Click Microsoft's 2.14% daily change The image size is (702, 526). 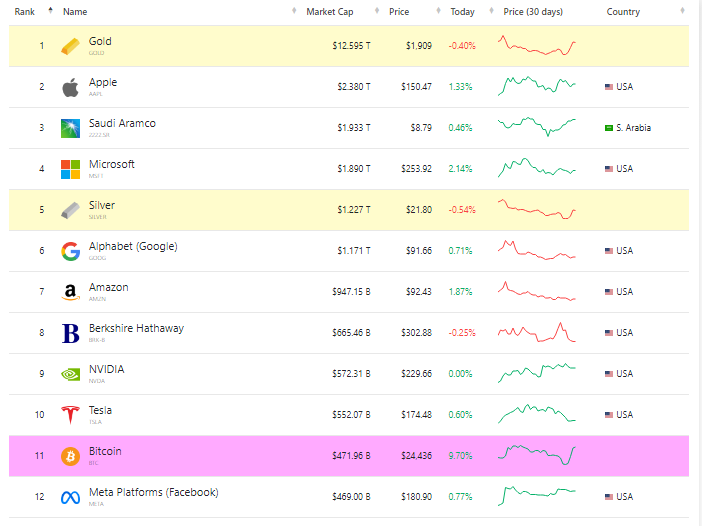tap(460, 169)
